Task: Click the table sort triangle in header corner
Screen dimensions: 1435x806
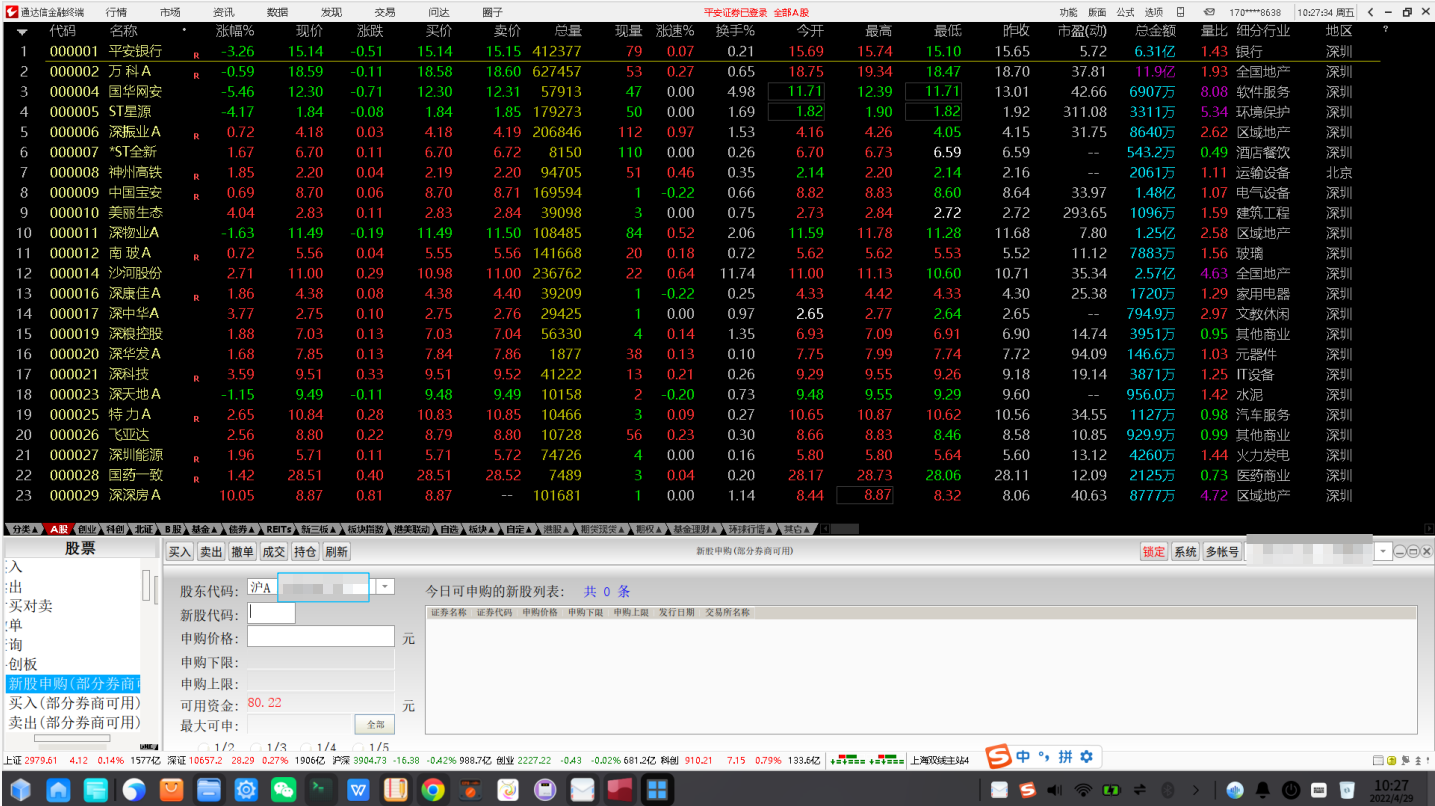Action: (x=22, y=32)
